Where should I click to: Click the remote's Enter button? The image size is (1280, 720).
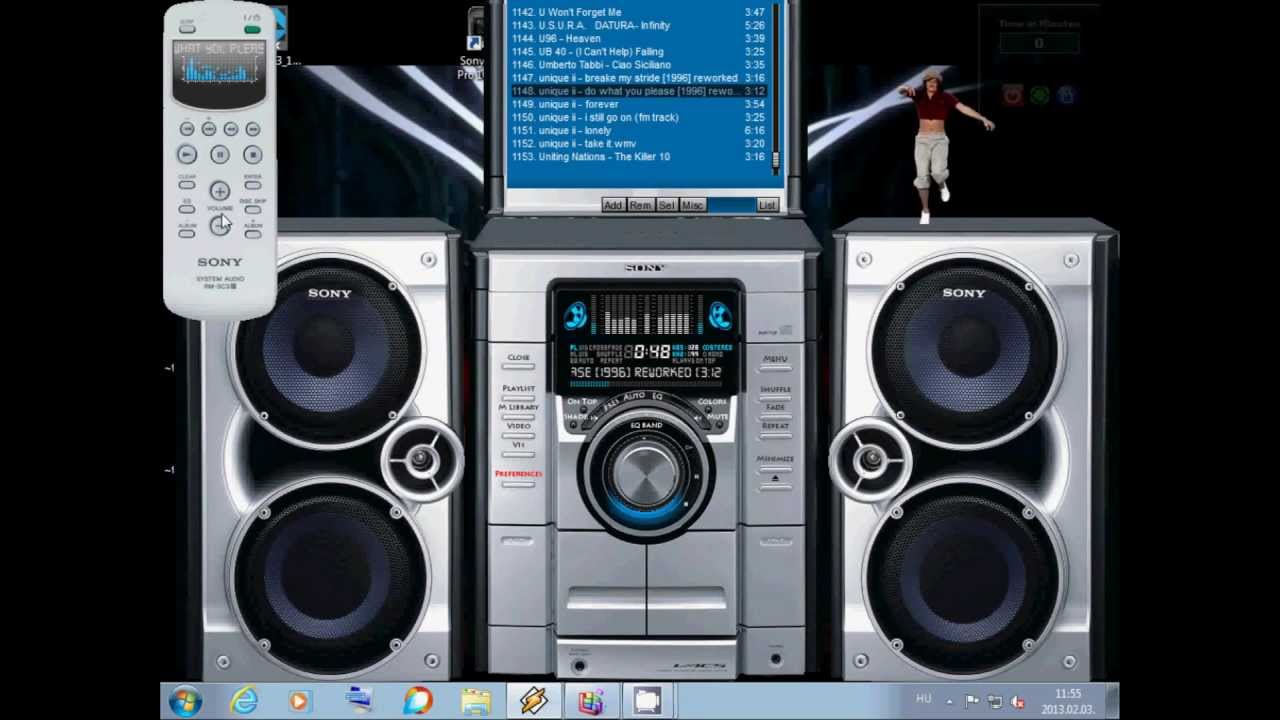pos(252,185)
